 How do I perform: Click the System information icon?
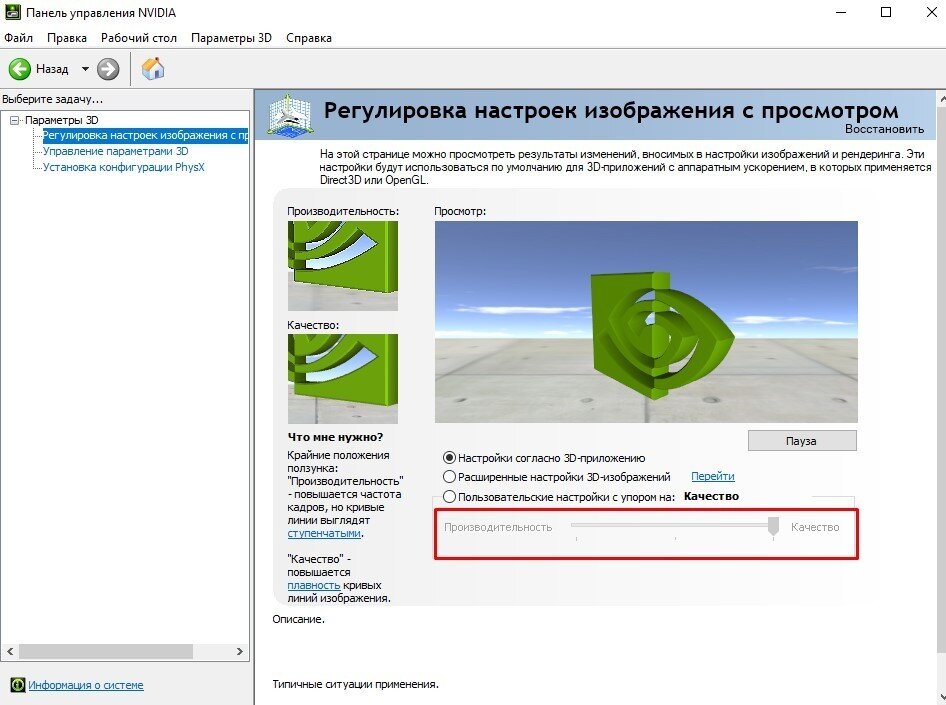pyautogui.click(x=17, y=684)
